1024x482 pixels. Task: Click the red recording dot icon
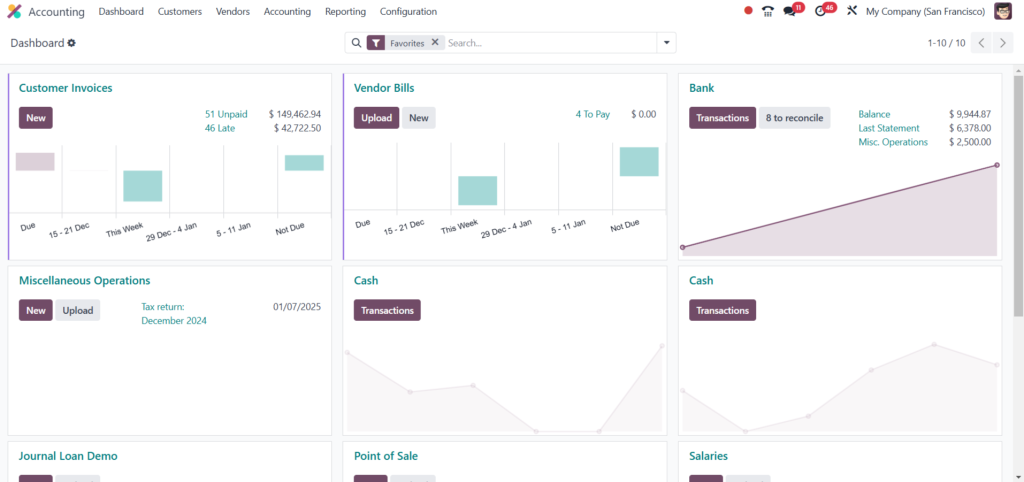point(748,11)
